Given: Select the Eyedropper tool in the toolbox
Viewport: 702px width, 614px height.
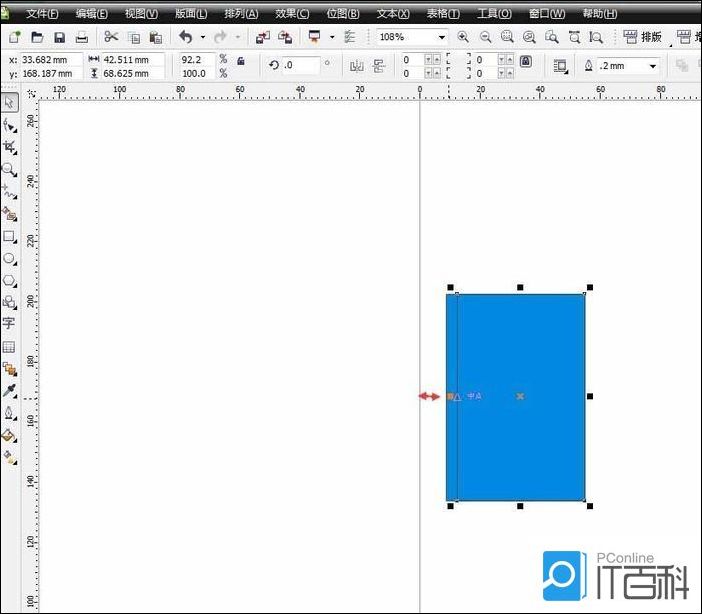Looking at the screenshot, I should 9,391.
